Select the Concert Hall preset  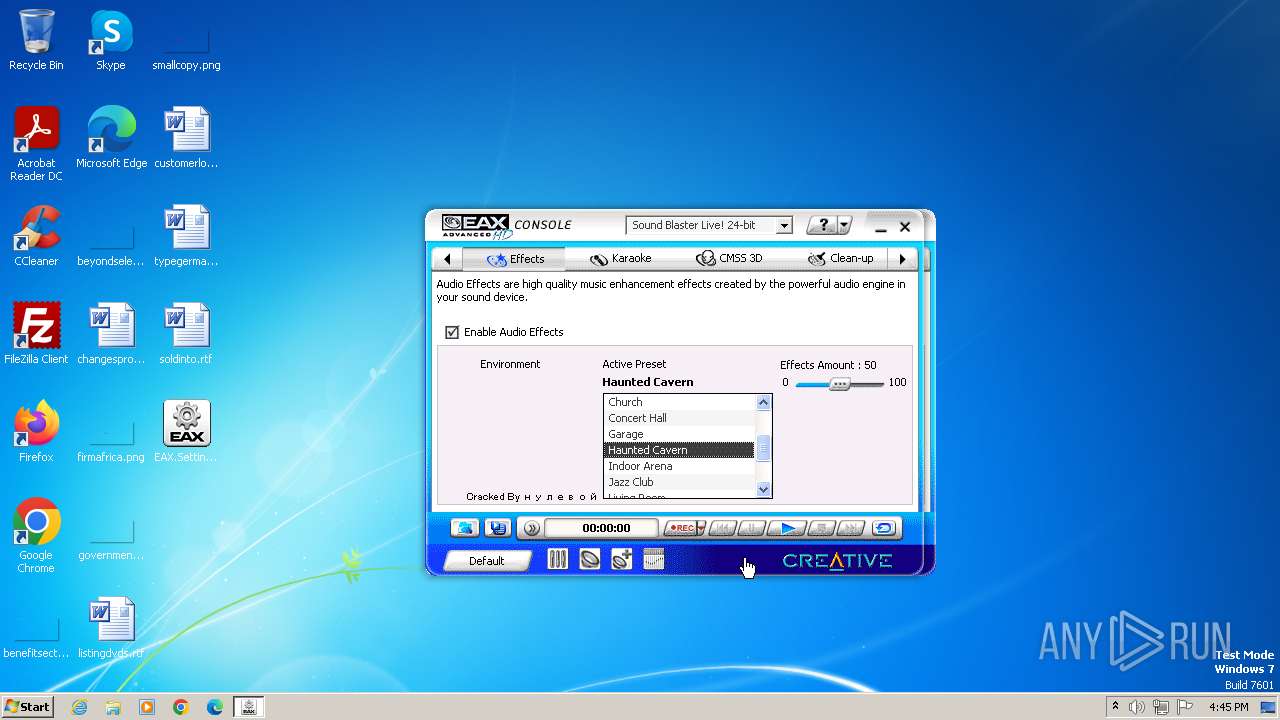pyautogui.click(x=679, y=418)
